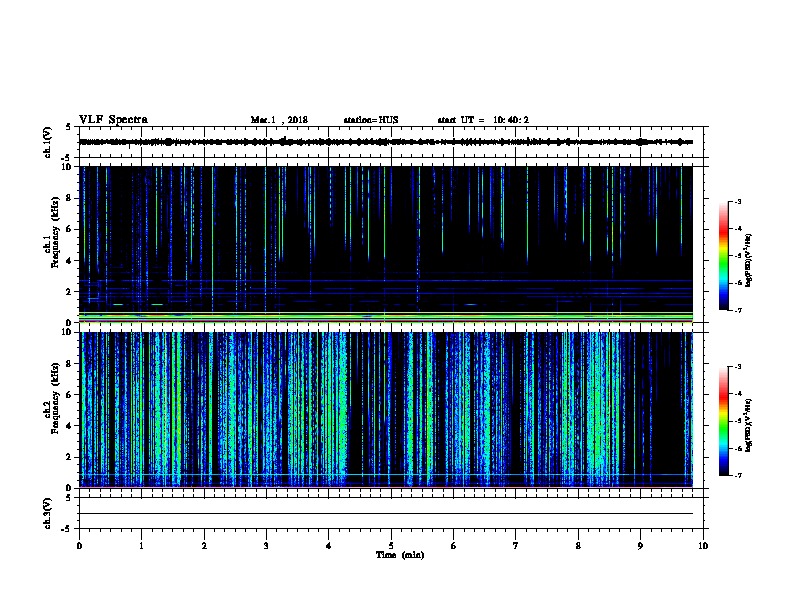Viewport: 792px width, 612px height.
Task: Click the "VLF Spectra" plot title
Action: (x=113, y=119)
